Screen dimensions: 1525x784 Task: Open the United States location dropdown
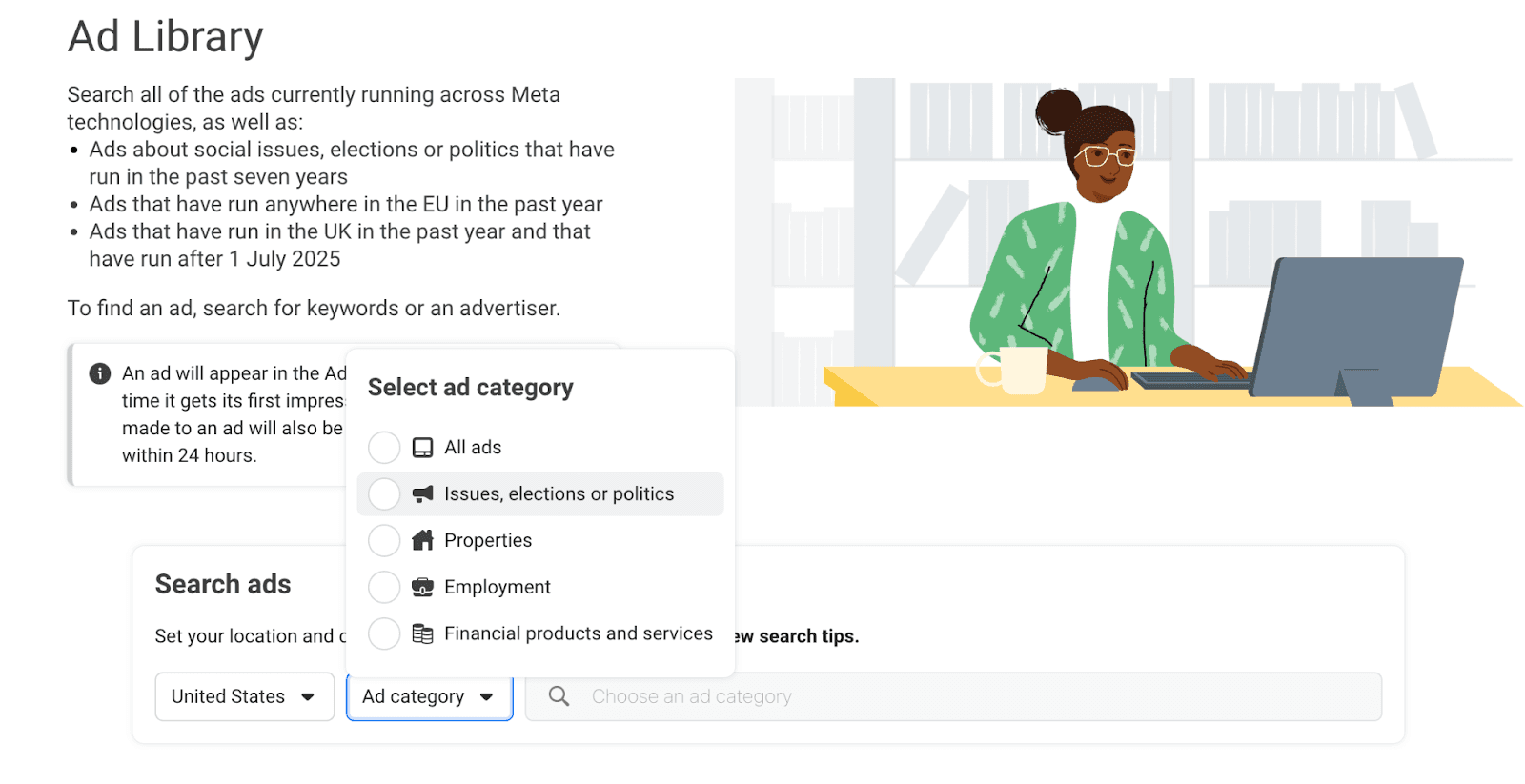point(244,696)
